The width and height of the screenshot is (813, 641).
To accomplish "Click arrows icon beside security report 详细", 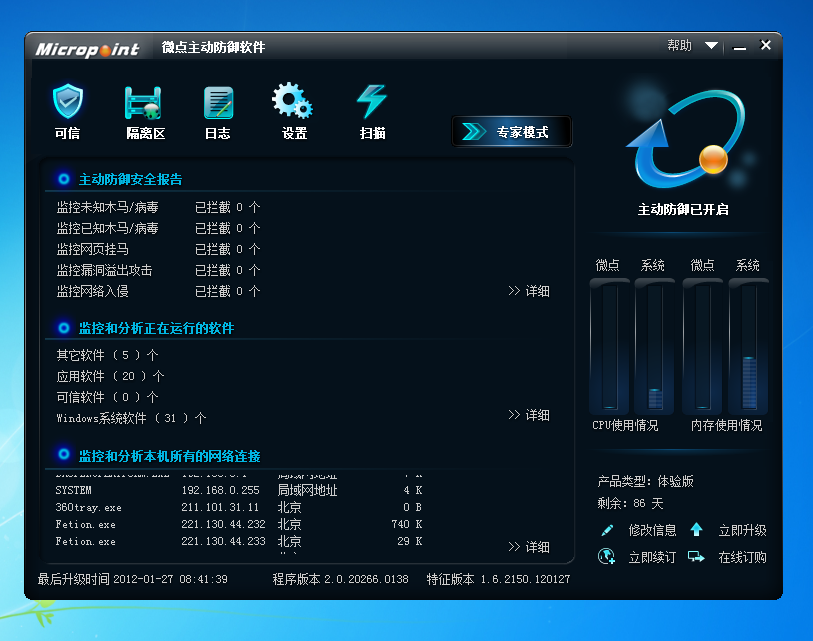I will 514,290.
